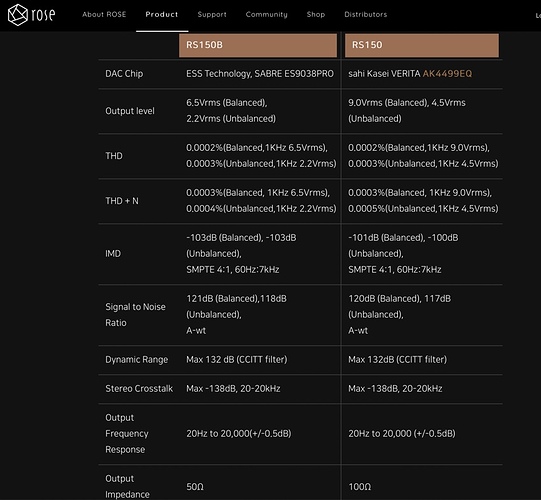
Task: Click the DAC Chip row label
Action: (124, 73)
